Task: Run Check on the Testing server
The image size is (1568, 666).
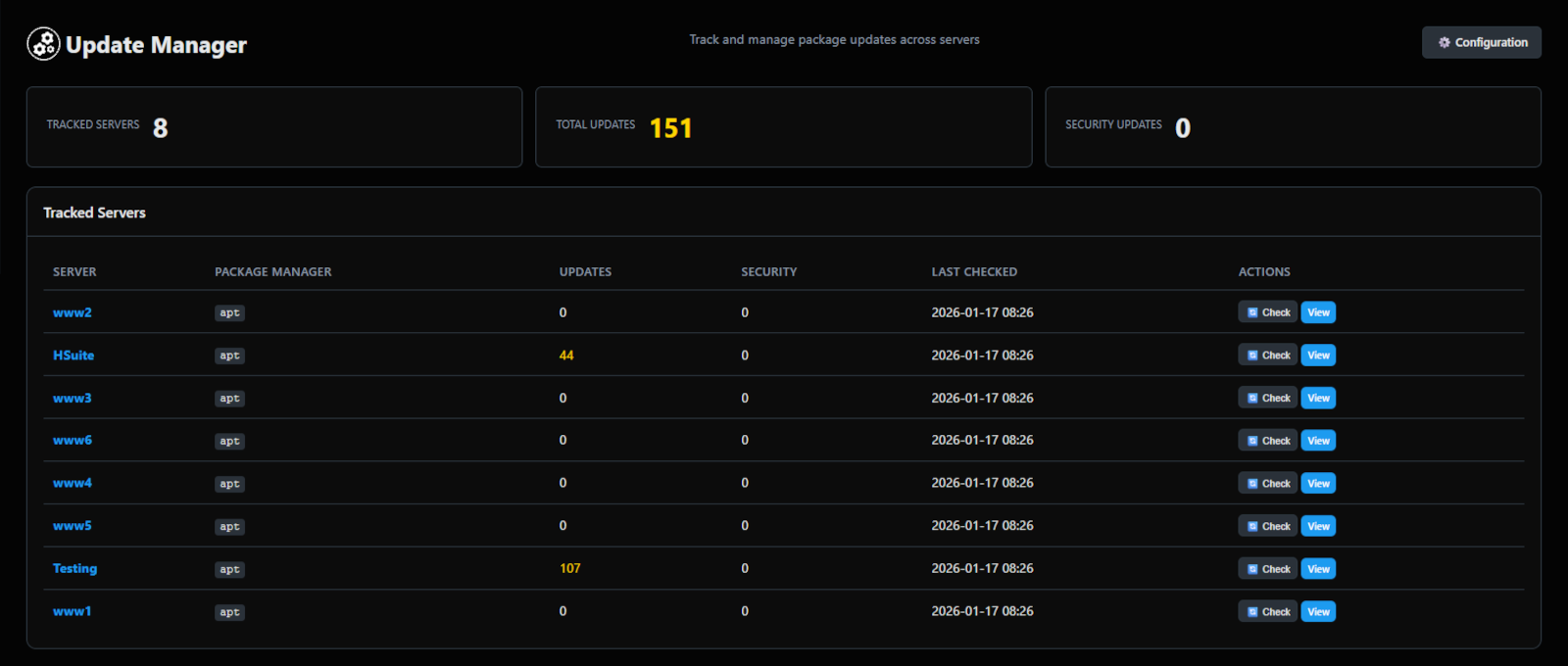Action: tap(1267, 569)
